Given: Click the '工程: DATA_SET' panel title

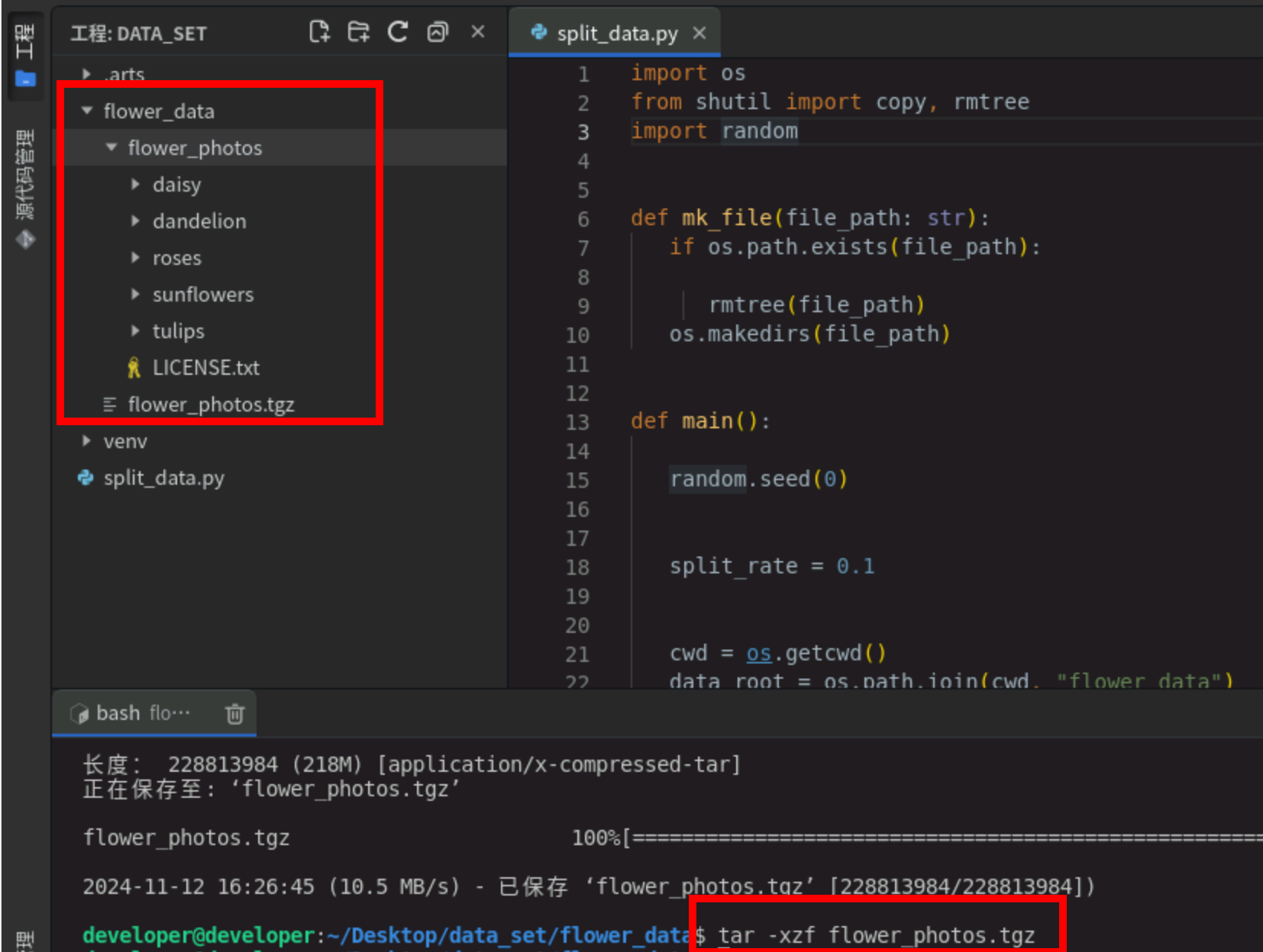Looking at the screenshot, I should point(138,34).
